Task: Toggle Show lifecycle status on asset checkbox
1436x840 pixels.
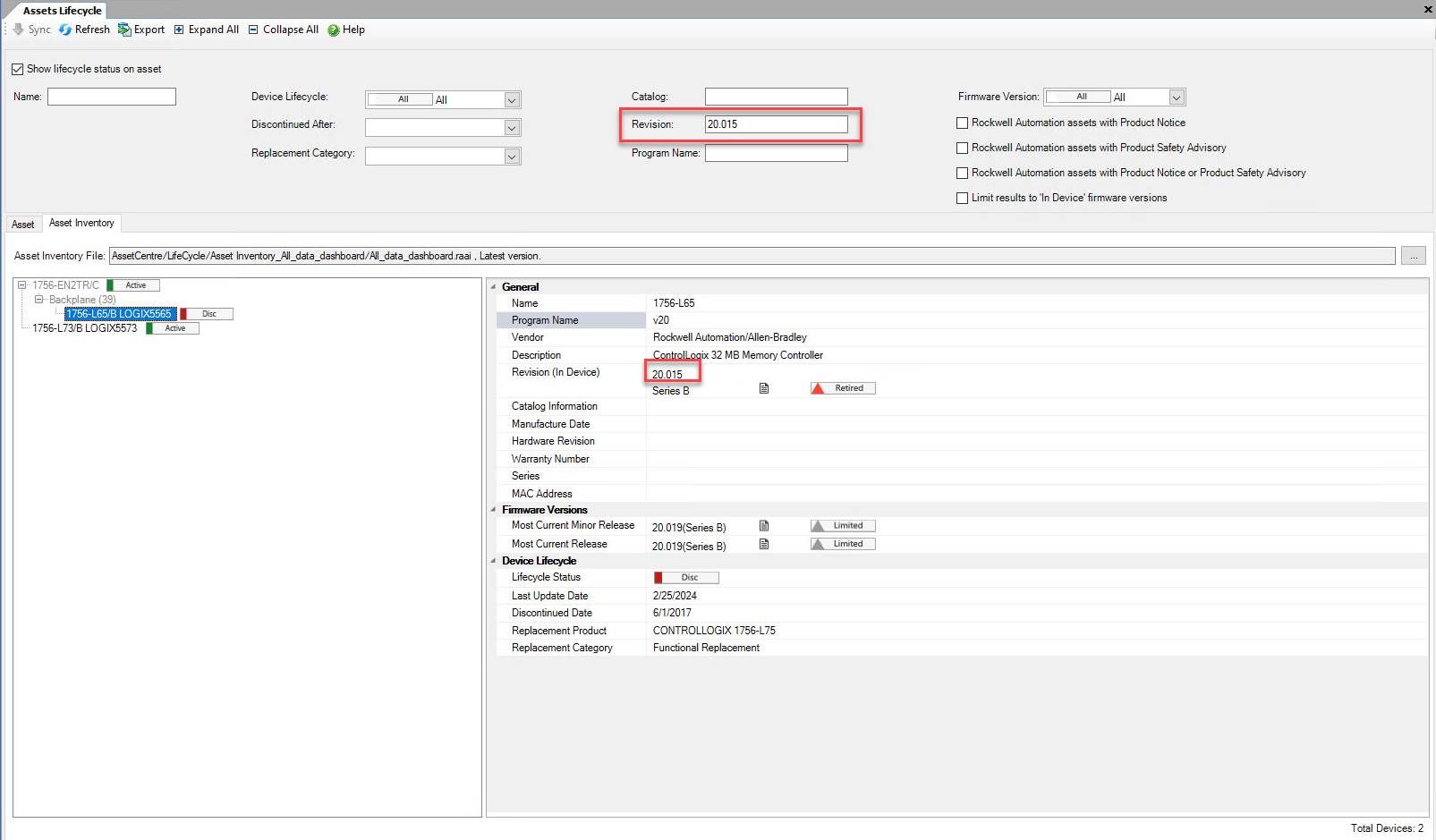Action: click(18, 69)
